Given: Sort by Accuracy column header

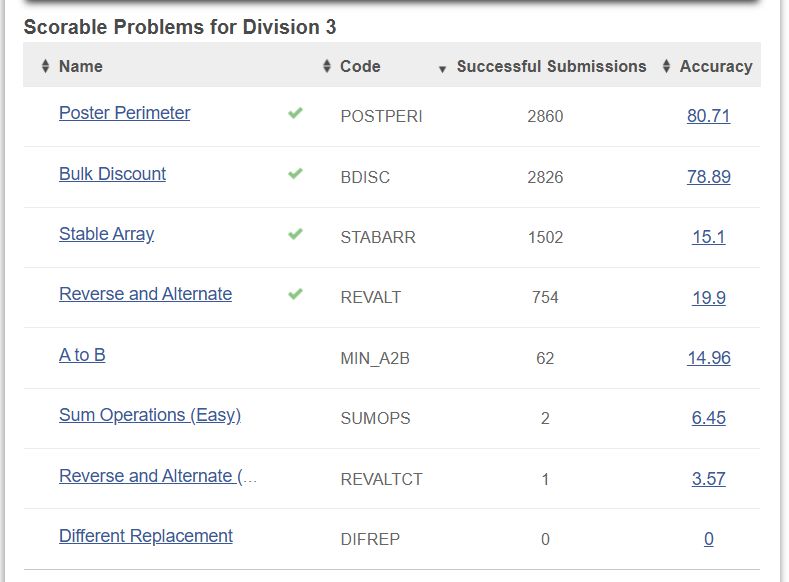Looking at the screenshot, I should (714, 67).
